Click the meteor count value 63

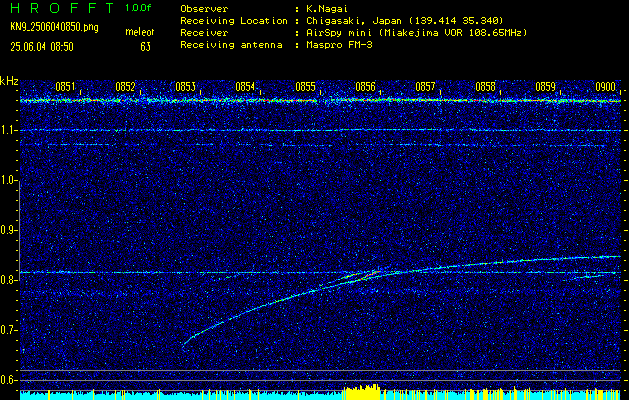point(145,47)
